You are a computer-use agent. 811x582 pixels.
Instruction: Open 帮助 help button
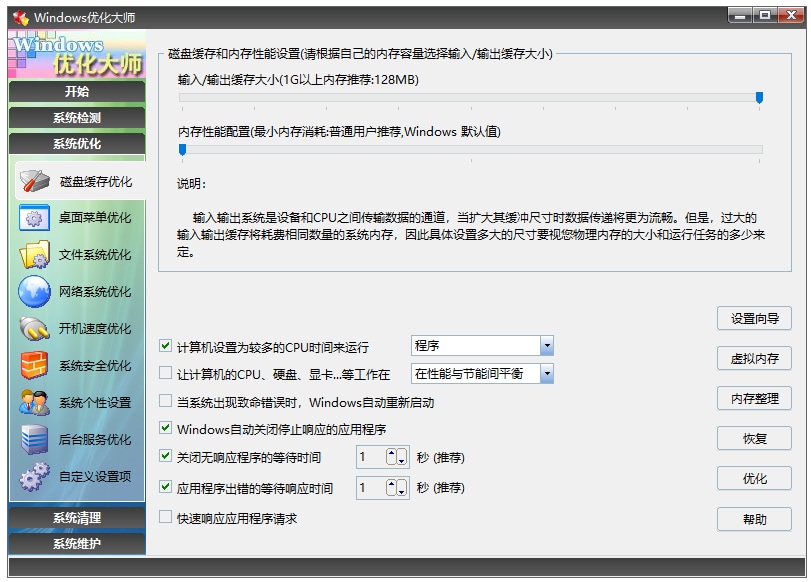pyautogui.click(x=754, y=519)
